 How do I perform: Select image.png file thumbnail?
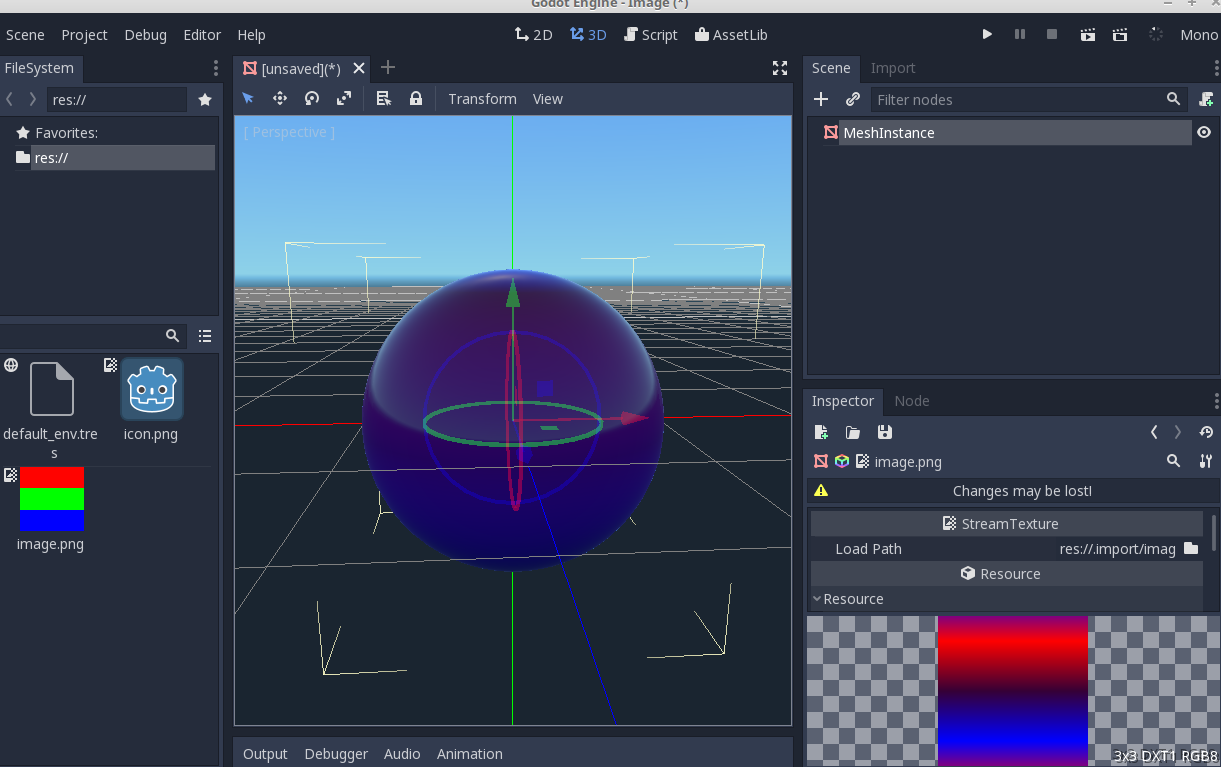click(52, 499)
